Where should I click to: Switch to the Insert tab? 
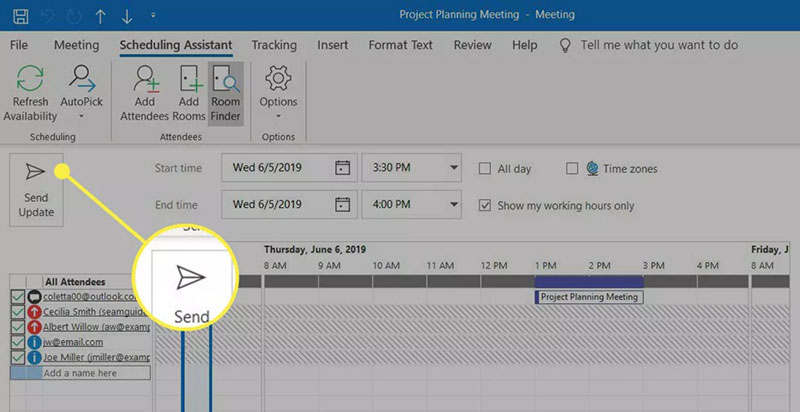(x=333, y=45)
